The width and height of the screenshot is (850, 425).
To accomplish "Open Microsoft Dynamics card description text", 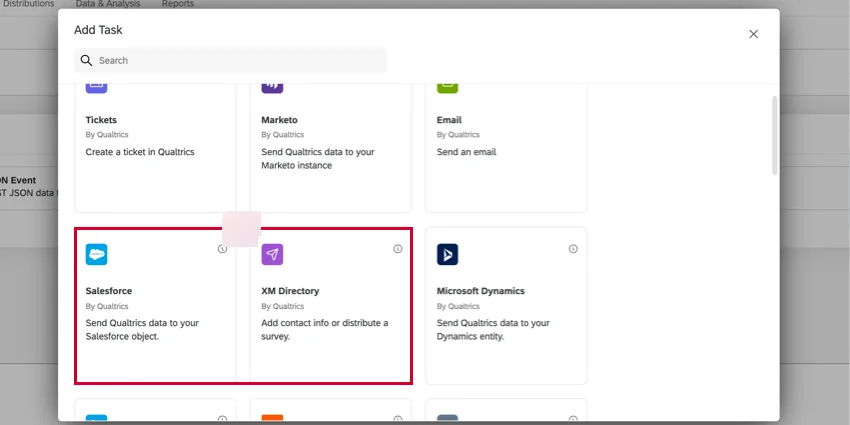I will [493, 329].
